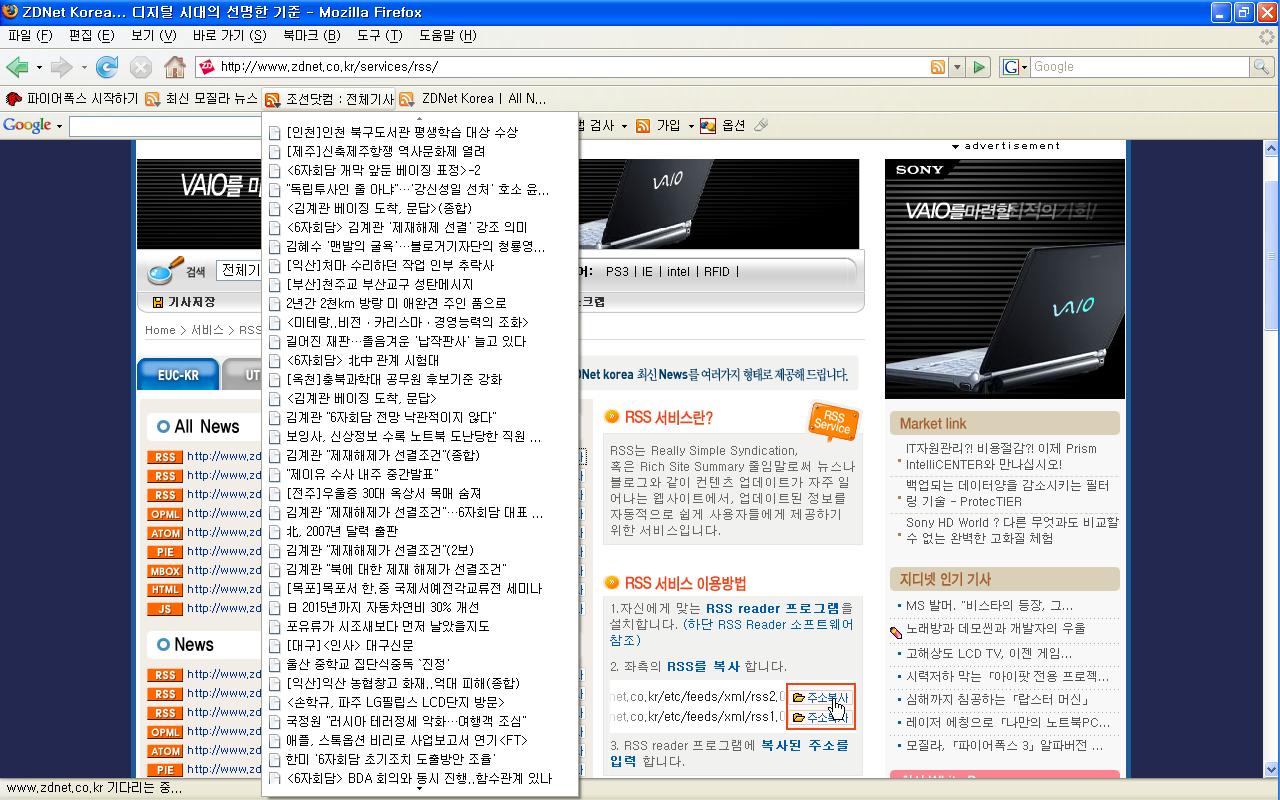Click the RSS feed icon in address bar
This screenshot has width=1280, height=800.
click(x=938, y=67)
